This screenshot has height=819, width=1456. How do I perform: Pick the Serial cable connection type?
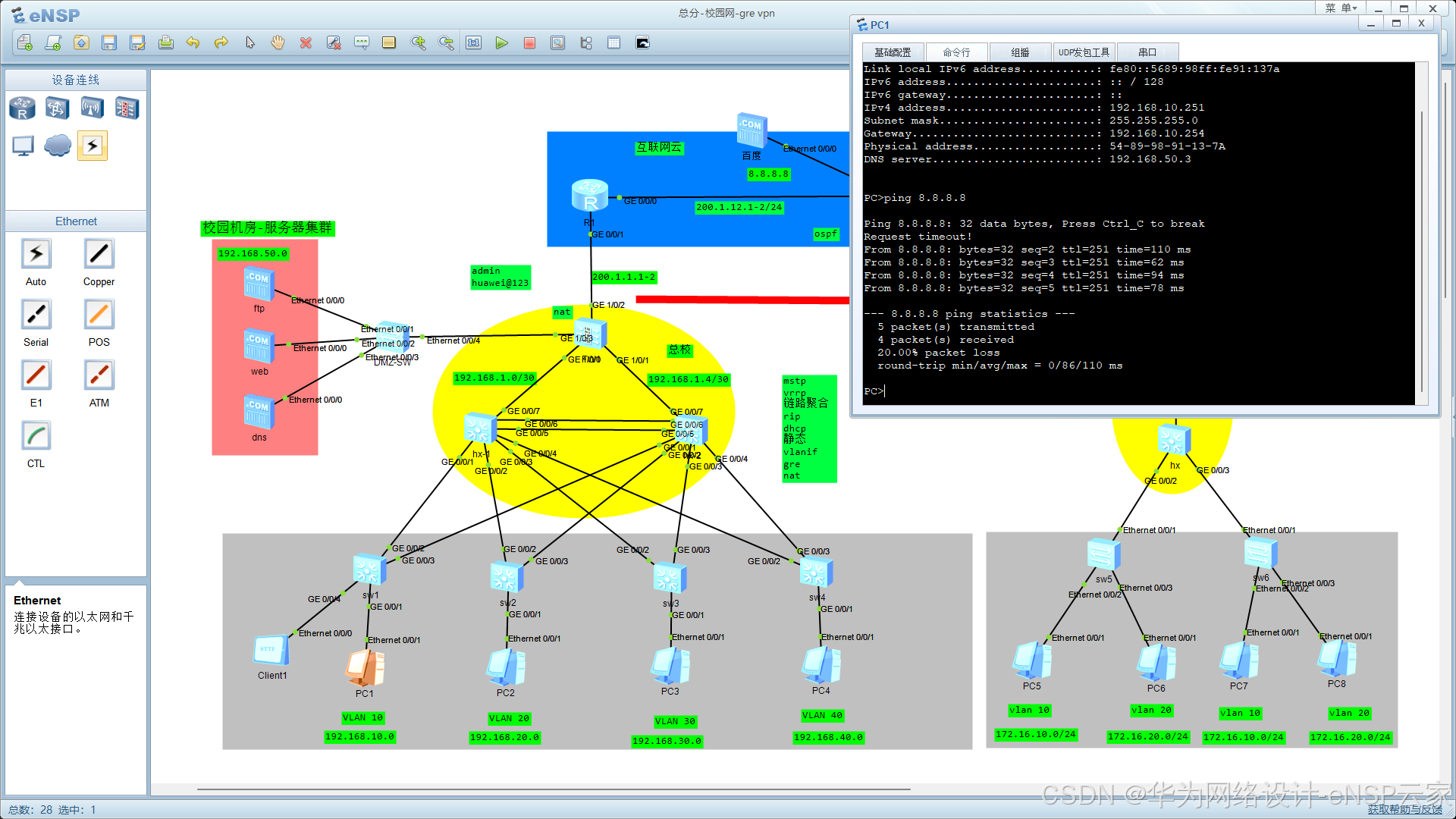36,315
